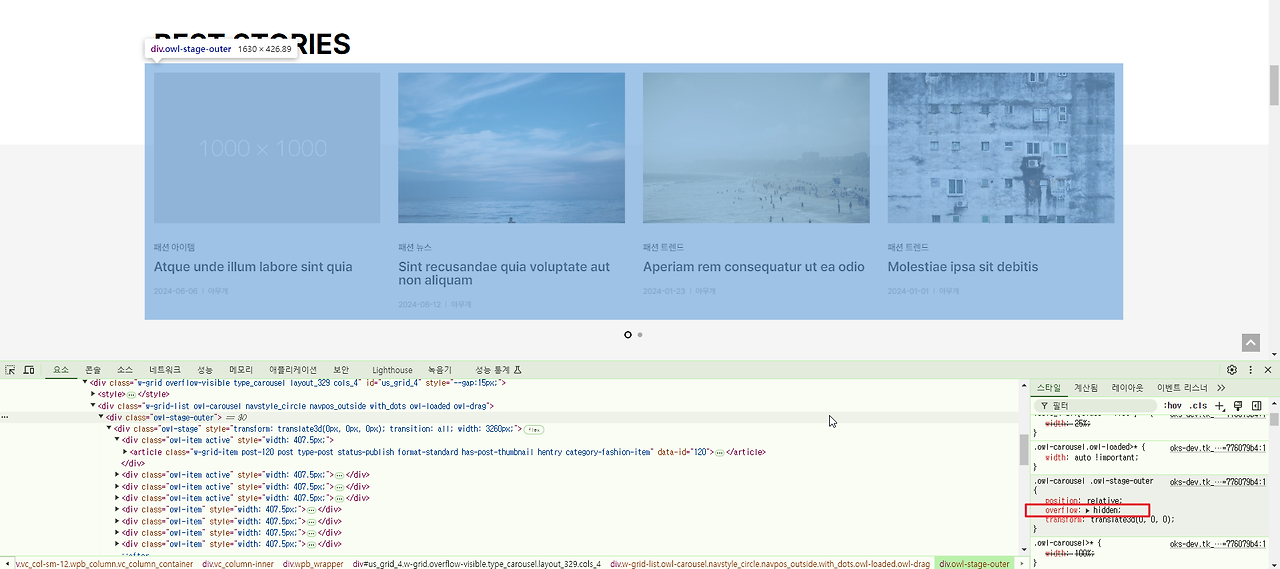The height and width of the screenshot is (569, 1280).
Task: Switch to the 소스 tab
Action: pos(124,370)
